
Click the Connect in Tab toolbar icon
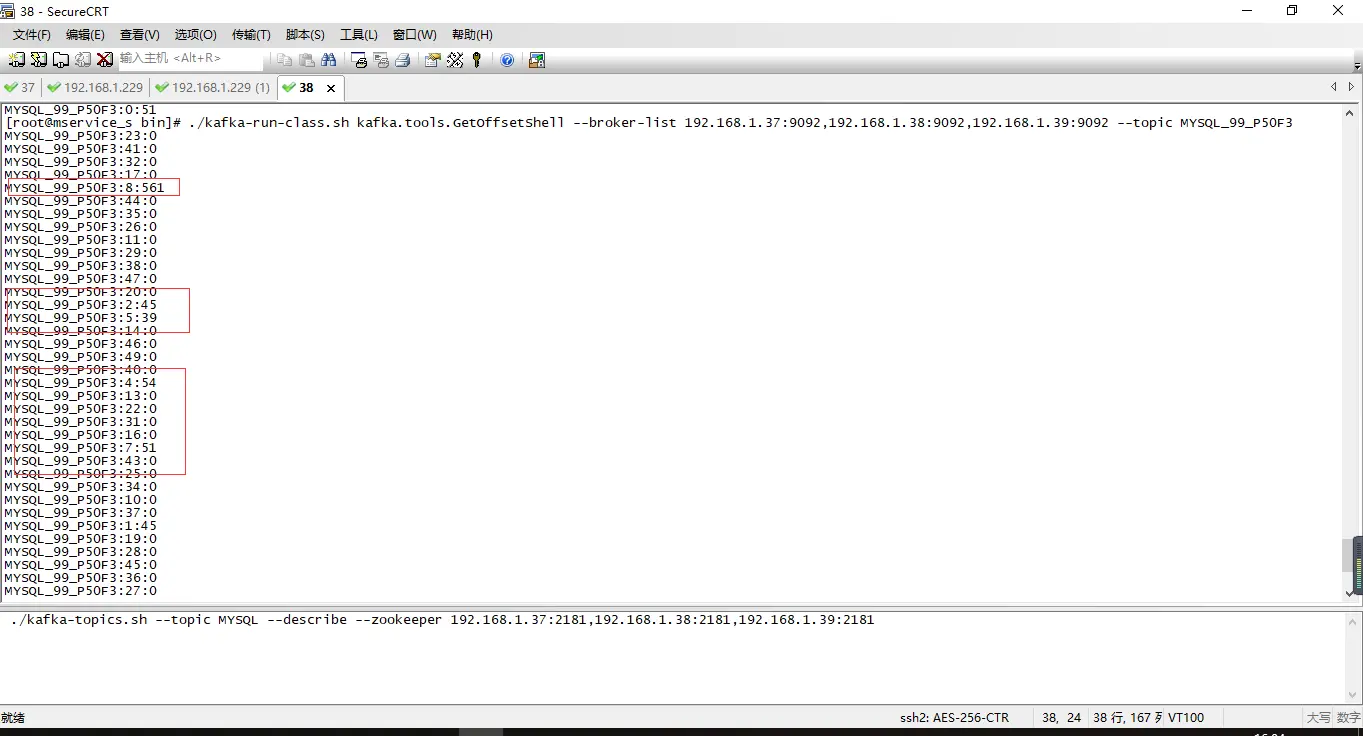61,60
